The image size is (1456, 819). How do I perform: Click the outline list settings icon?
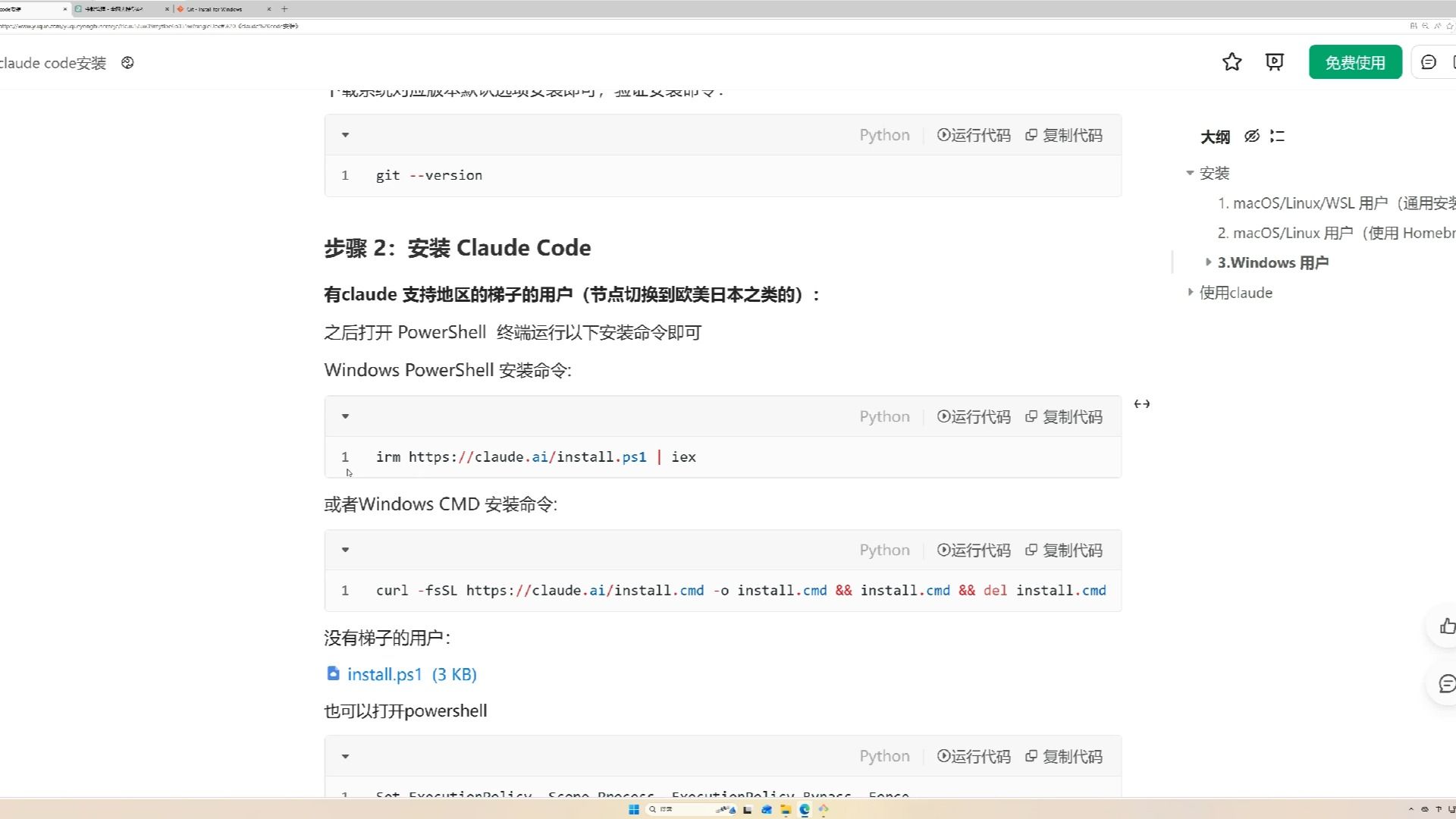1278,136
